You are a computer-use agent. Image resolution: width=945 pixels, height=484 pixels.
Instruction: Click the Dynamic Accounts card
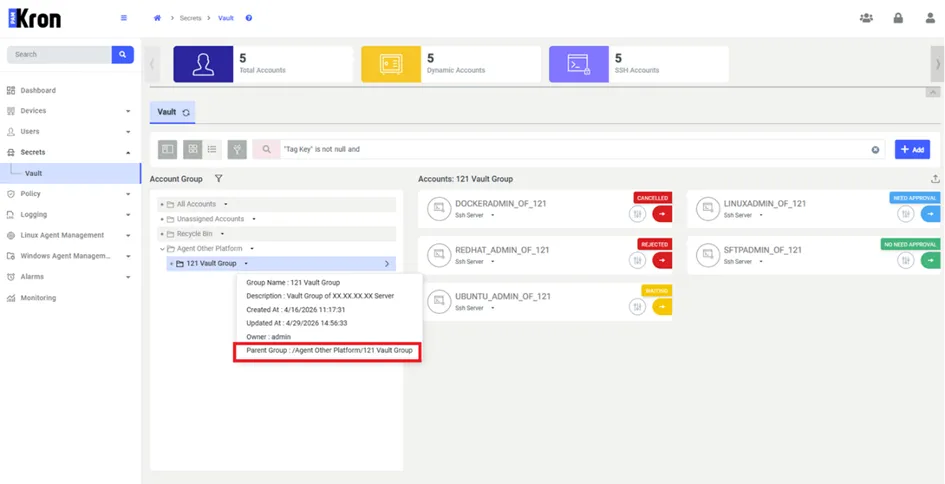point(451,64)
